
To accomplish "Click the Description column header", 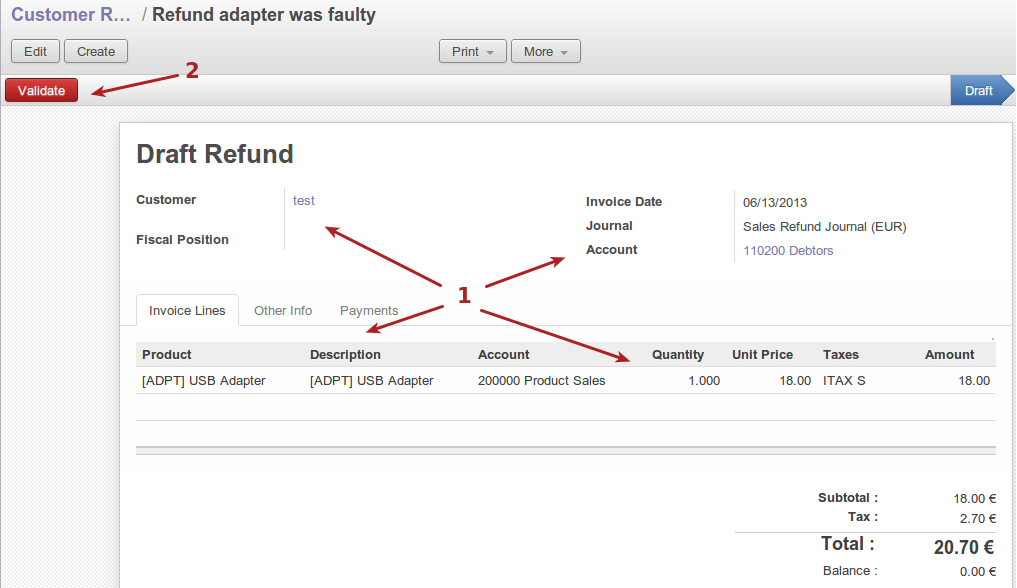I will pyautogui.click(x=345, y=354).
